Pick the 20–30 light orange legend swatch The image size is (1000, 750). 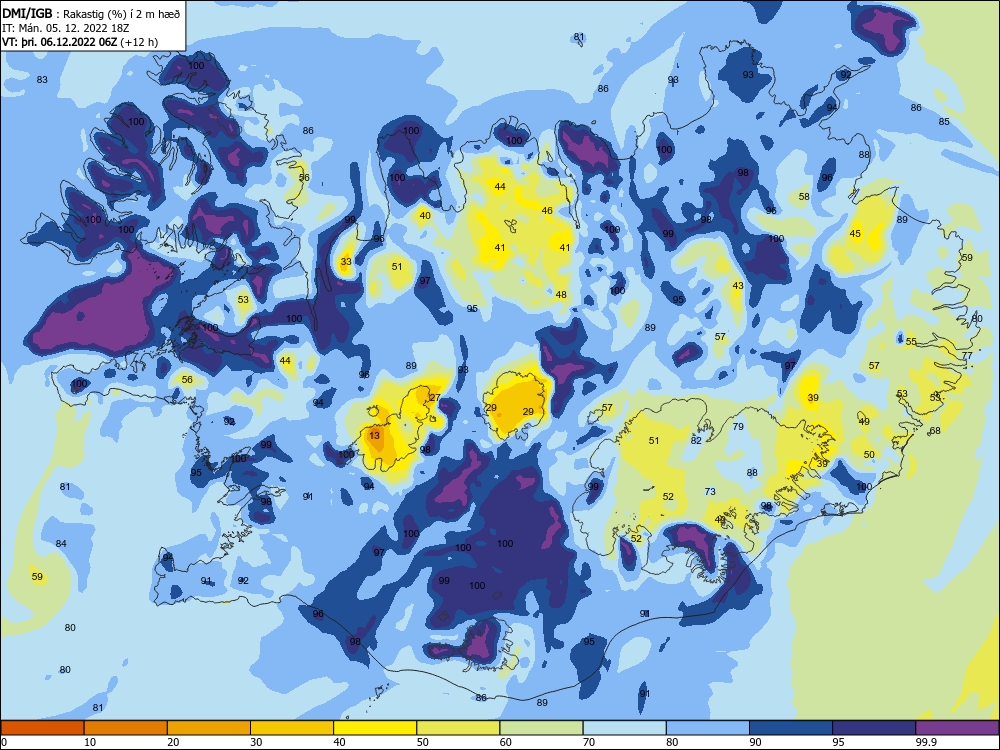tap(209, 728)
